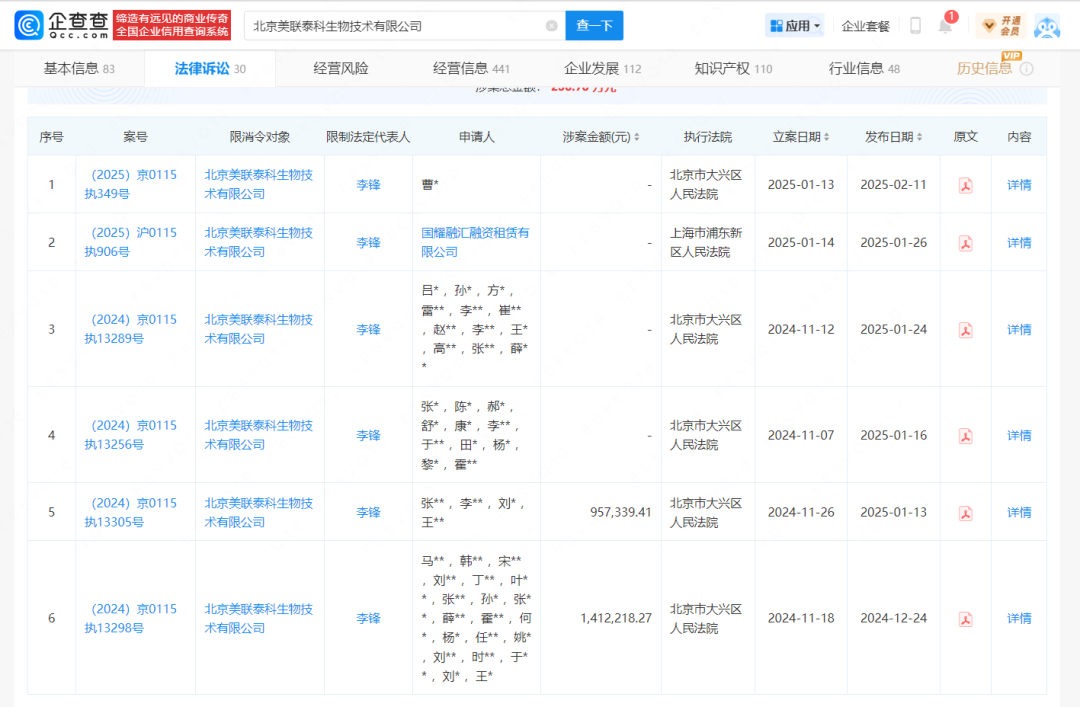Viewport: 1080px width, 707px height.
Task: Open the user avatar icon
Action: tap(1047, 26)
